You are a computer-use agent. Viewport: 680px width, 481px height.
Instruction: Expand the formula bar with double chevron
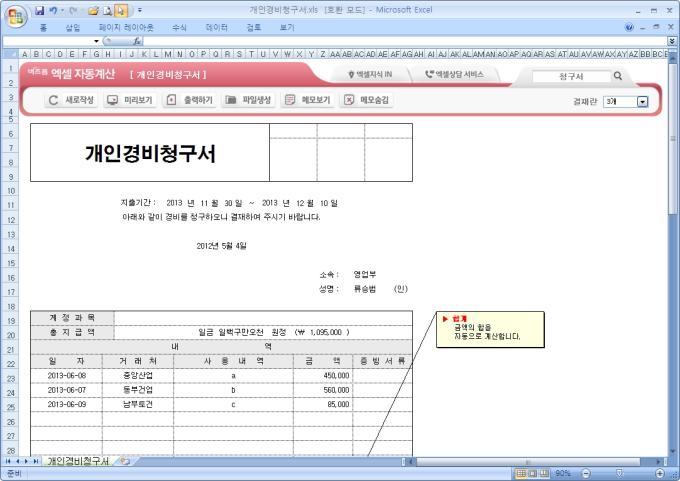672,41
